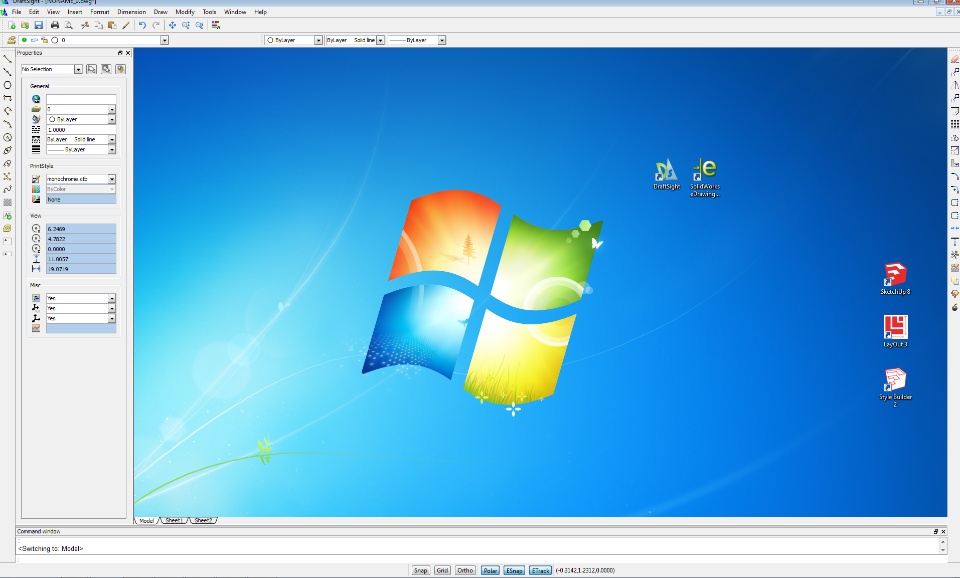Create a new drawing from toolbar
960x578 pixels.
click(x=12, y=25)
